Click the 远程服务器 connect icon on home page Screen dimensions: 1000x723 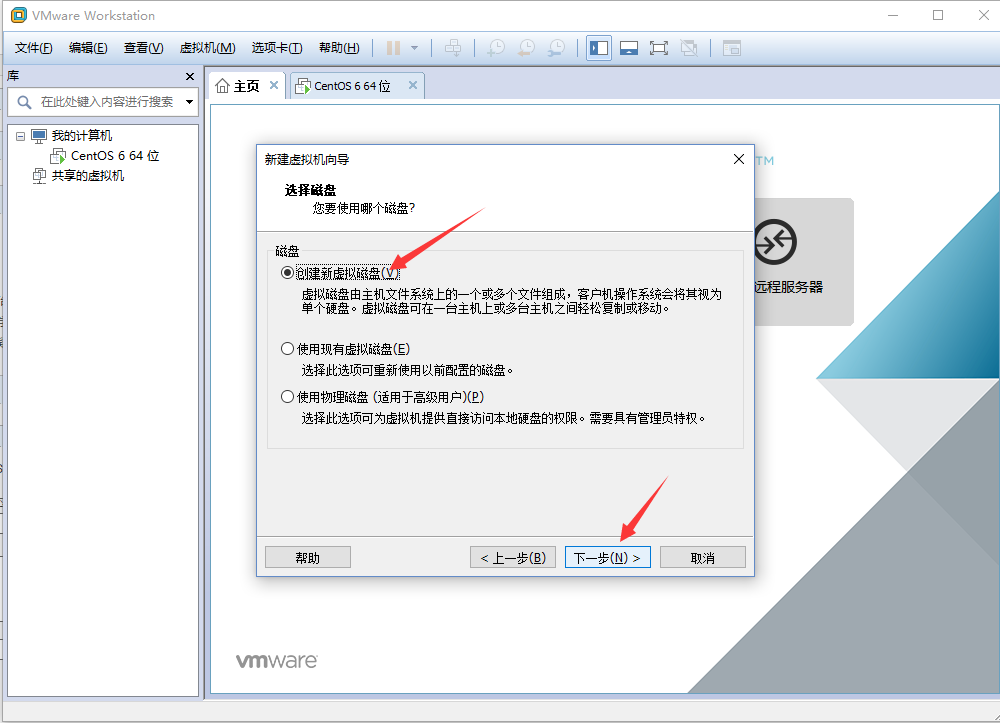click(x=775, y=242)
